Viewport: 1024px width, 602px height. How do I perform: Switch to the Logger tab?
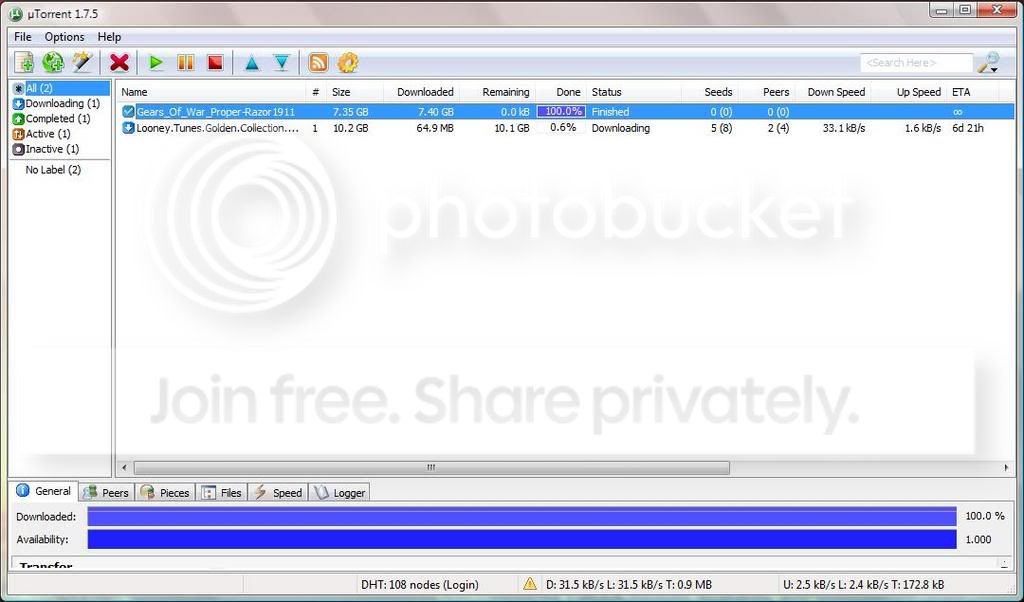coord(339,492)
